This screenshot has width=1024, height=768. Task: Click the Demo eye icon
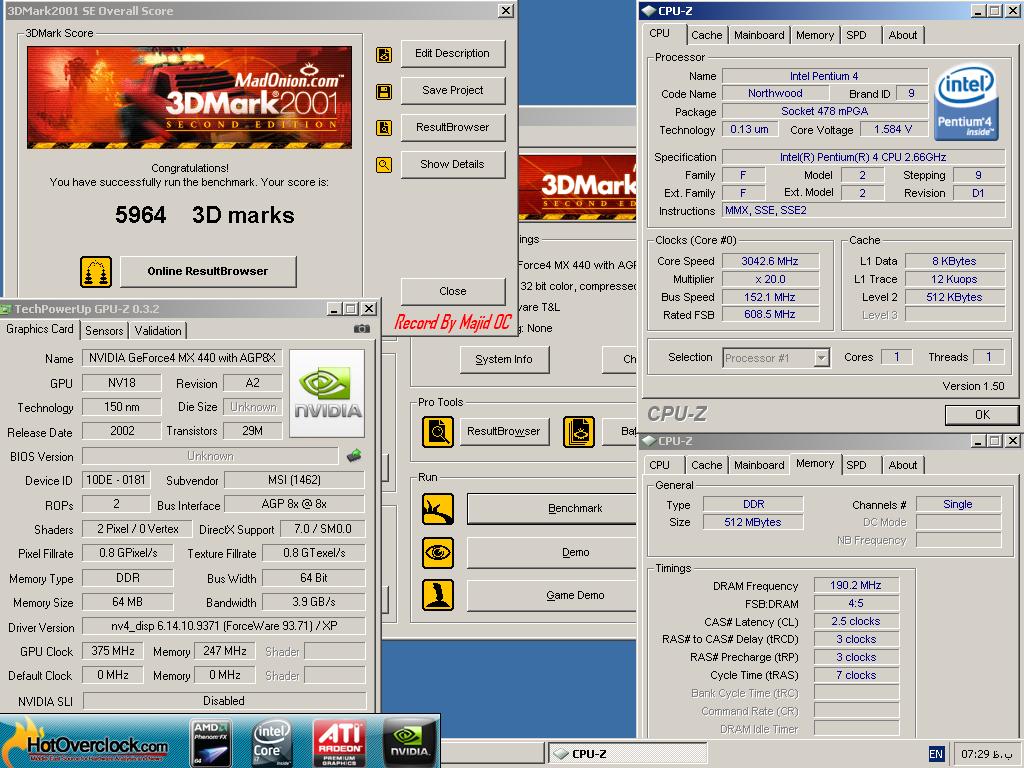coord(438,552)
